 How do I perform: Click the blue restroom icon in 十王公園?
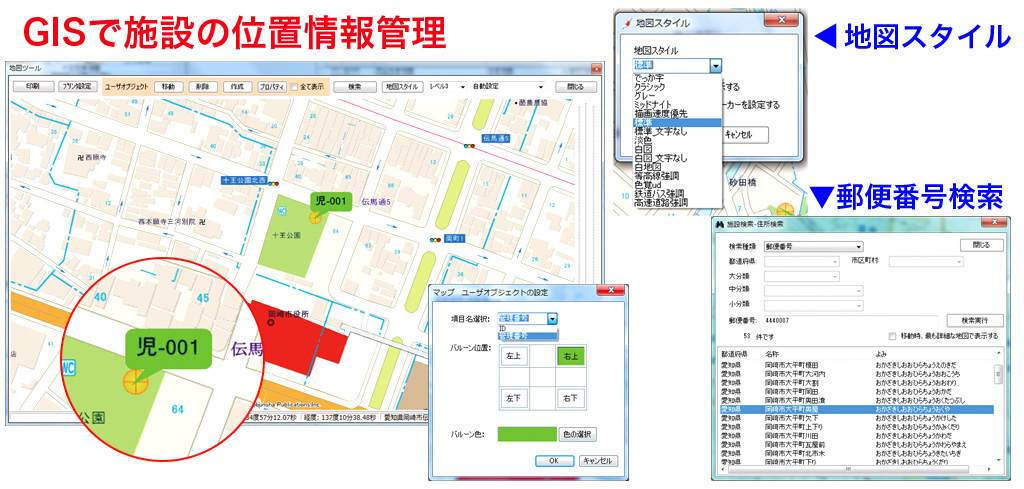(x=282, y=211)
